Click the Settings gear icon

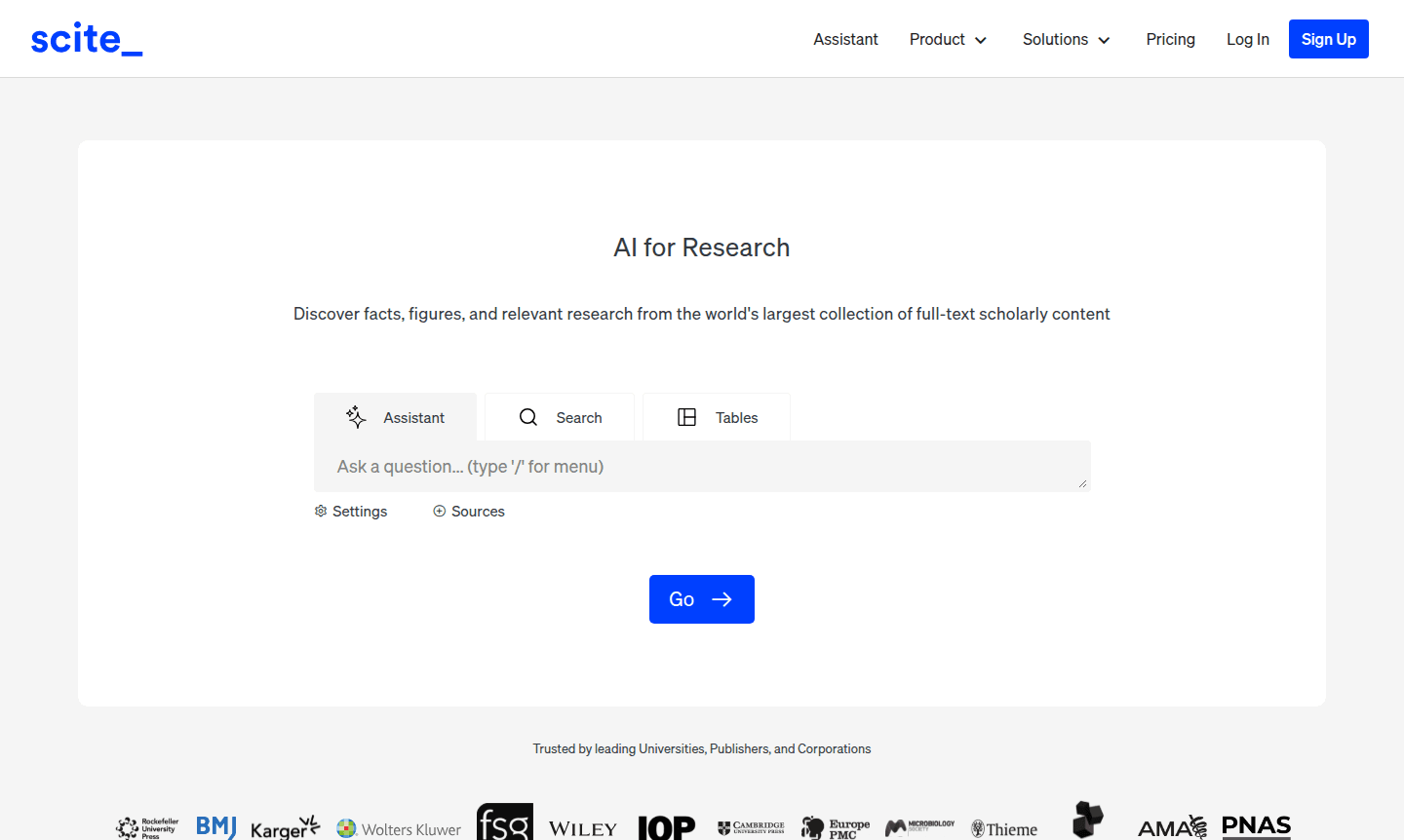[321, 511]
